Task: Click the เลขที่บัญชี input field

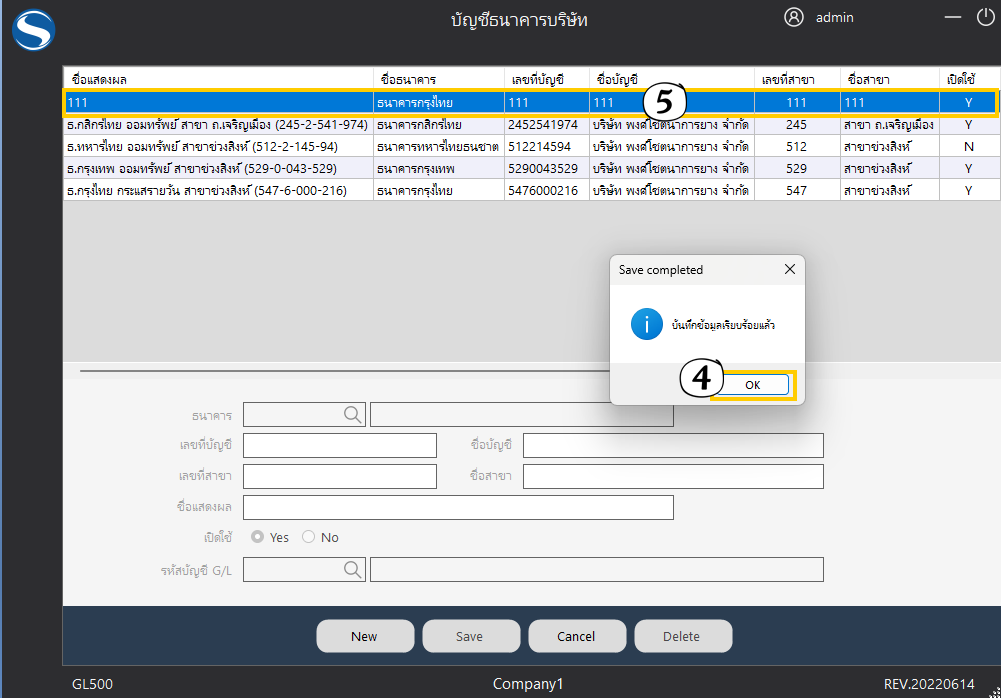Action: click(x=340, y=445)
